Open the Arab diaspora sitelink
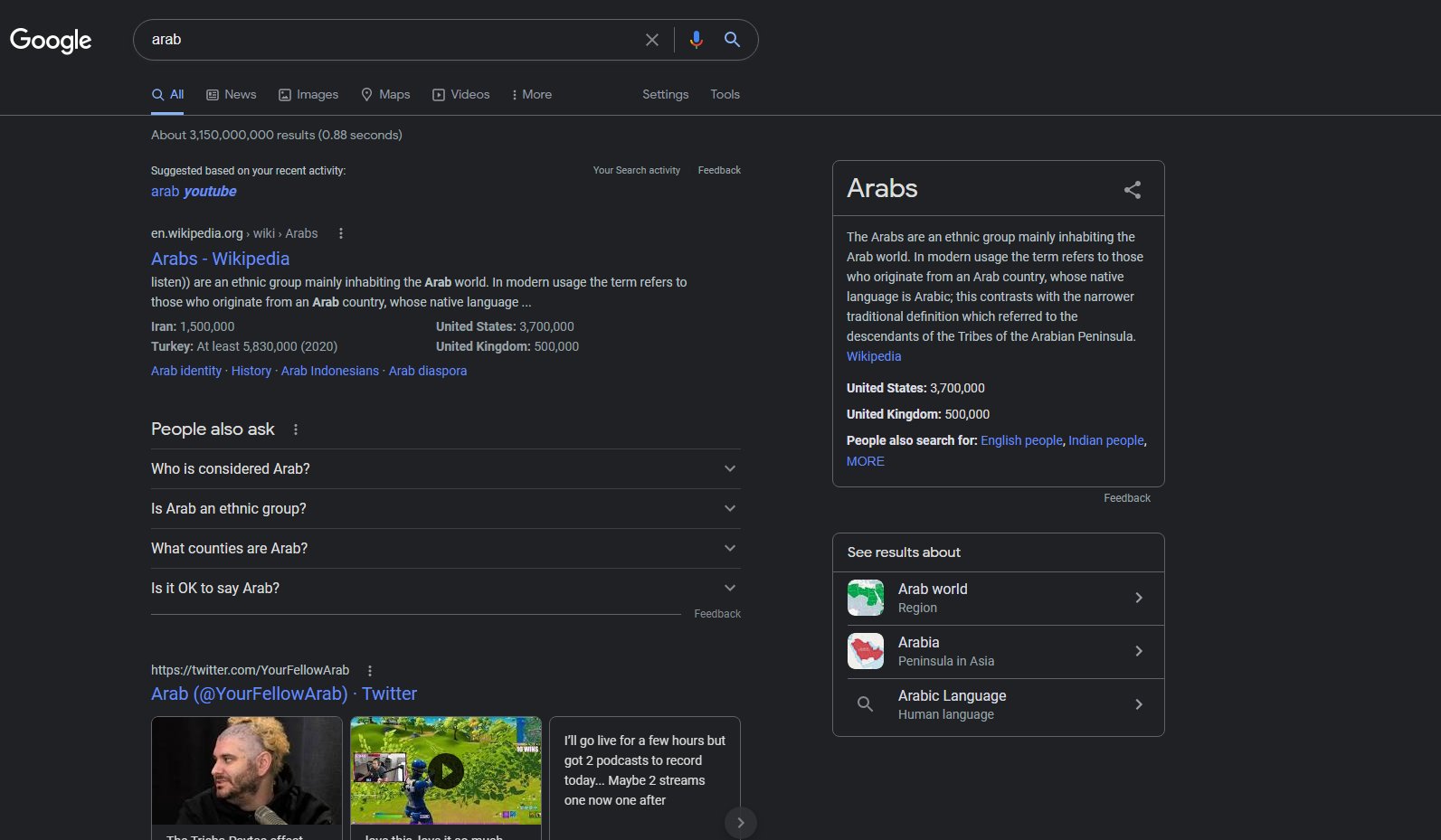This screenshot has width=1441, height=840. tap(428, 371)
